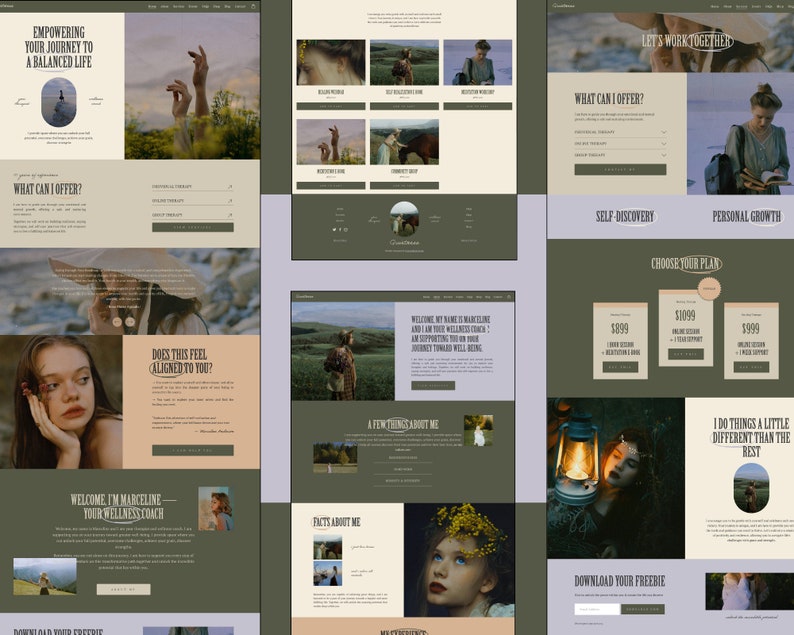Click the Facts About Me heading
This screenshot has width=794, height=635.
click(x=336, y=522)
